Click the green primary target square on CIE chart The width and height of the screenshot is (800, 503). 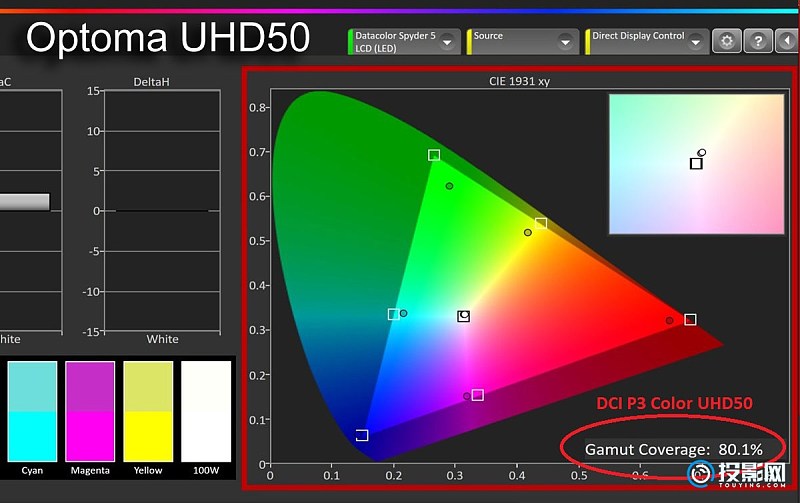coord(434,155)
